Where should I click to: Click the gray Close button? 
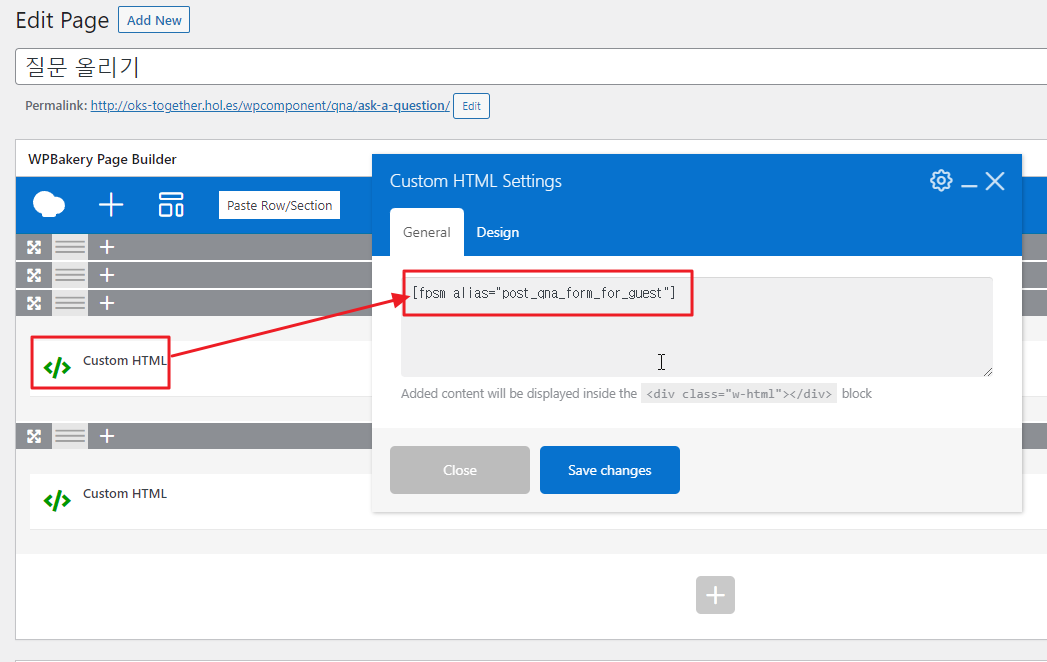(x=459, y=470)
